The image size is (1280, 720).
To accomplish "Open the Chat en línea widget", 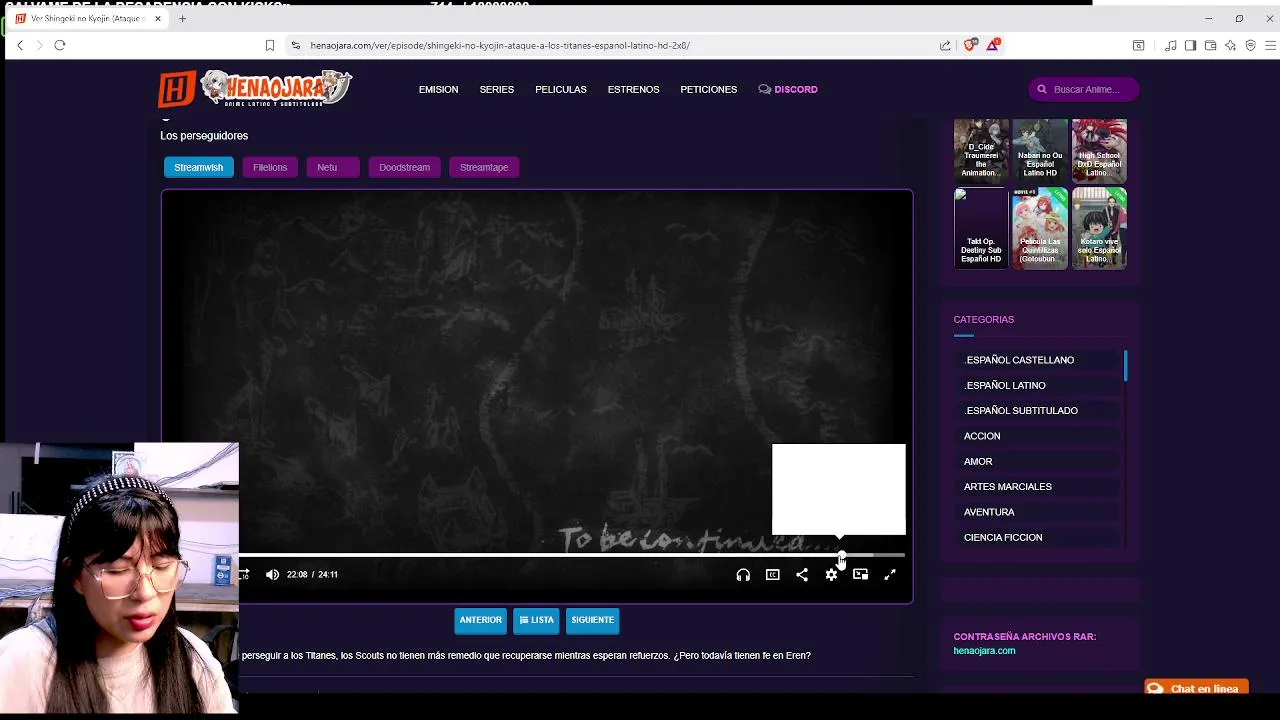I will (x=1196, y=688).
